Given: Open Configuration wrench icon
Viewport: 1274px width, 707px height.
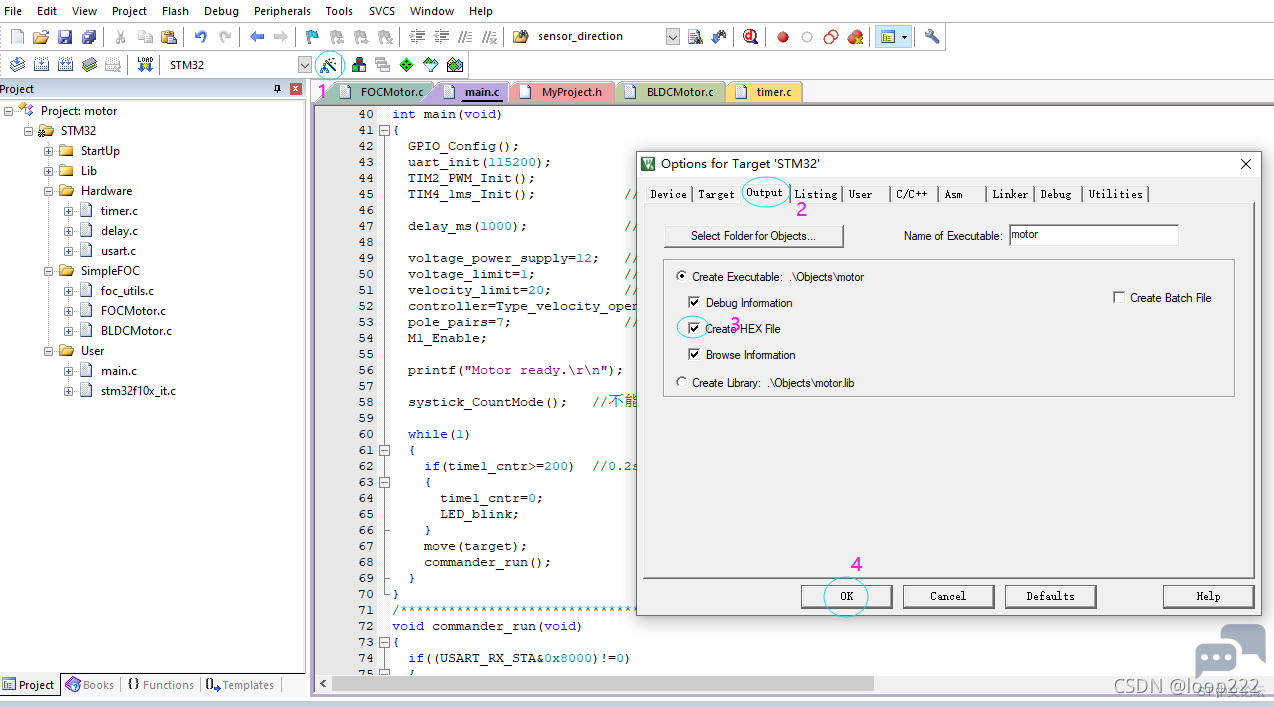Looking at the screenshot, I should 931,37.
